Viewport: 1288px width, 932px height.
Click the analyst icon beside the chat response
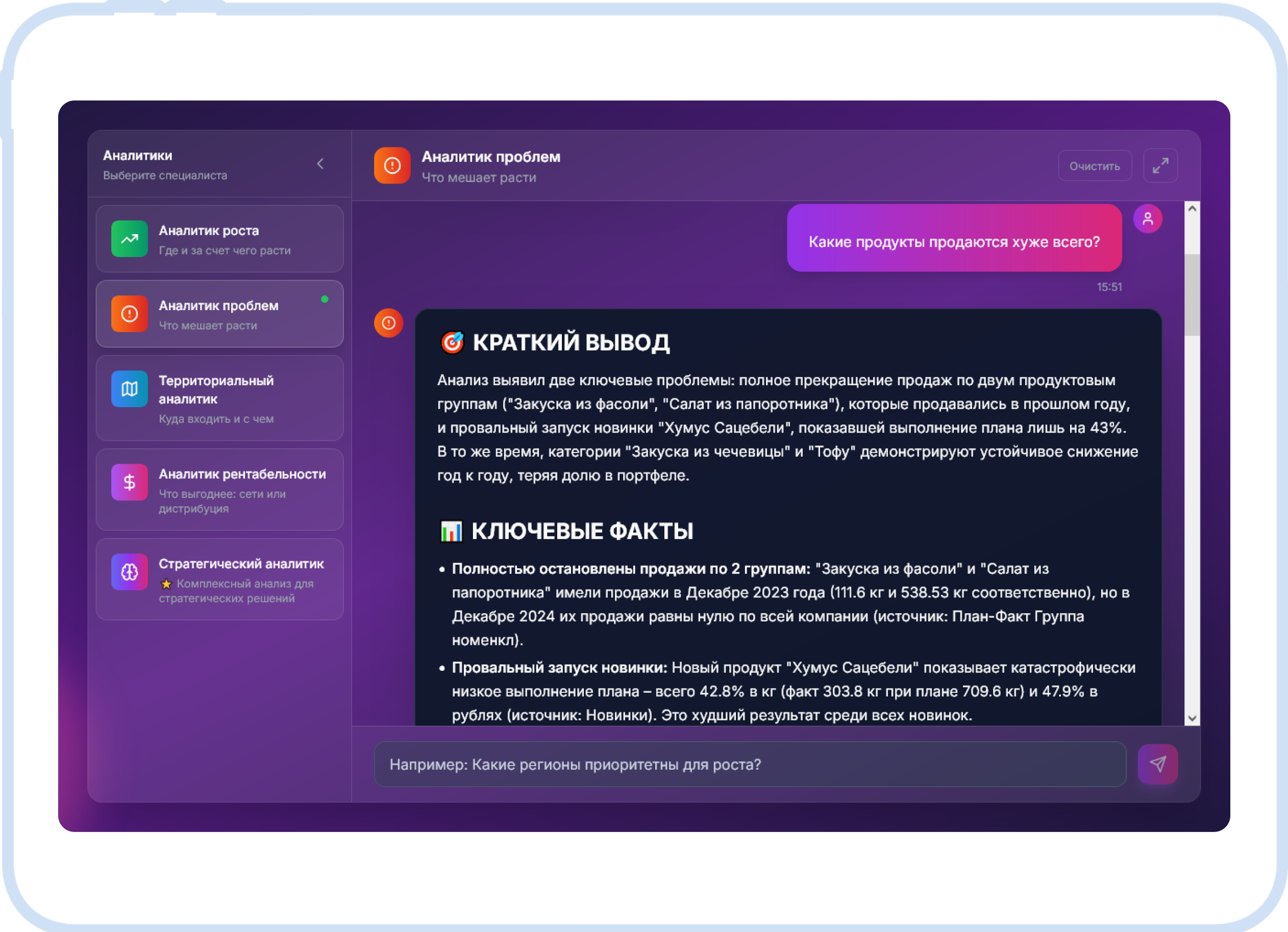[389, 322]
